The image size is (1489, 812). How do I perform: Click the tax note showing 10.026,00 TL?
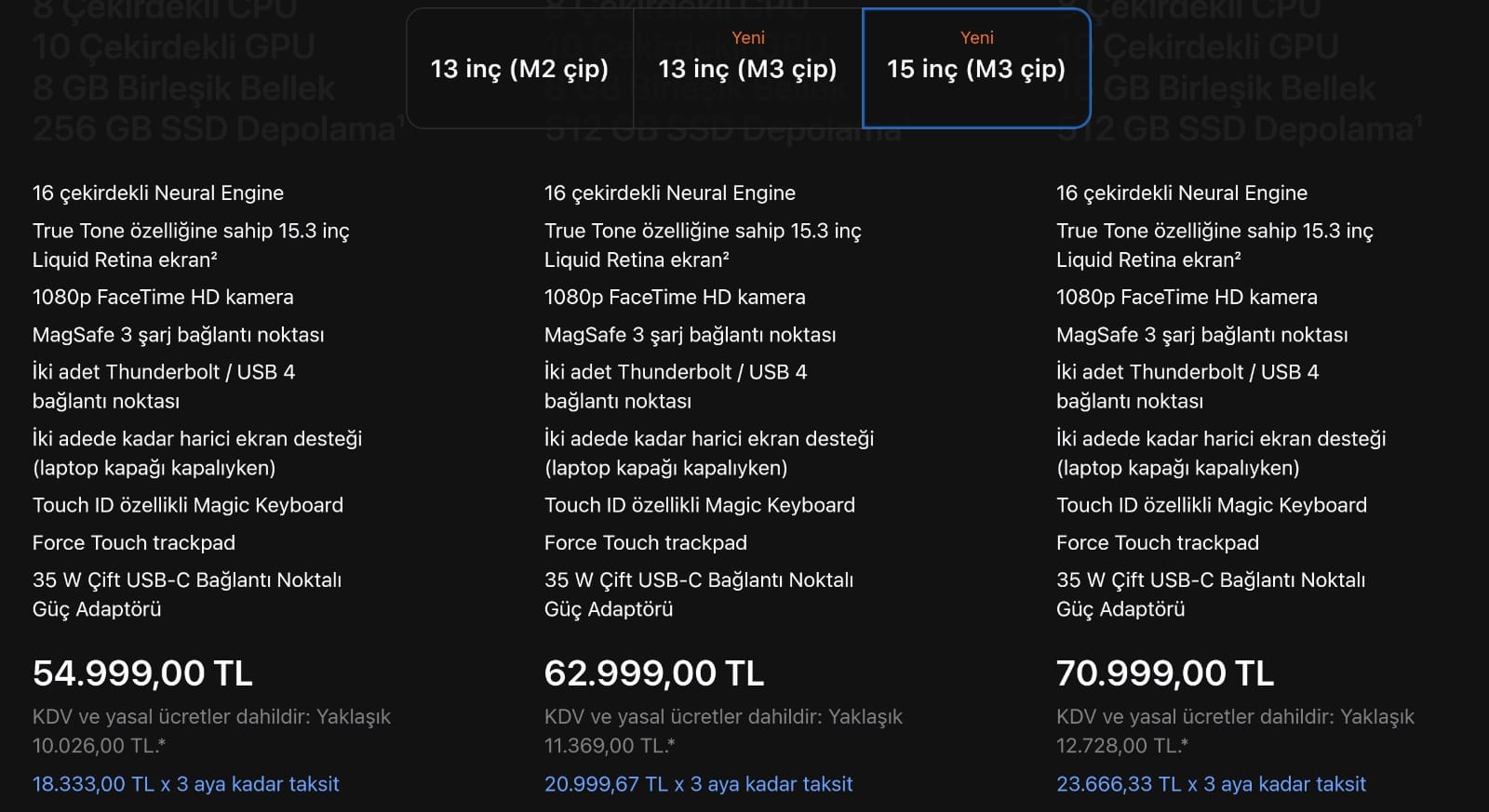pos(212,731)
